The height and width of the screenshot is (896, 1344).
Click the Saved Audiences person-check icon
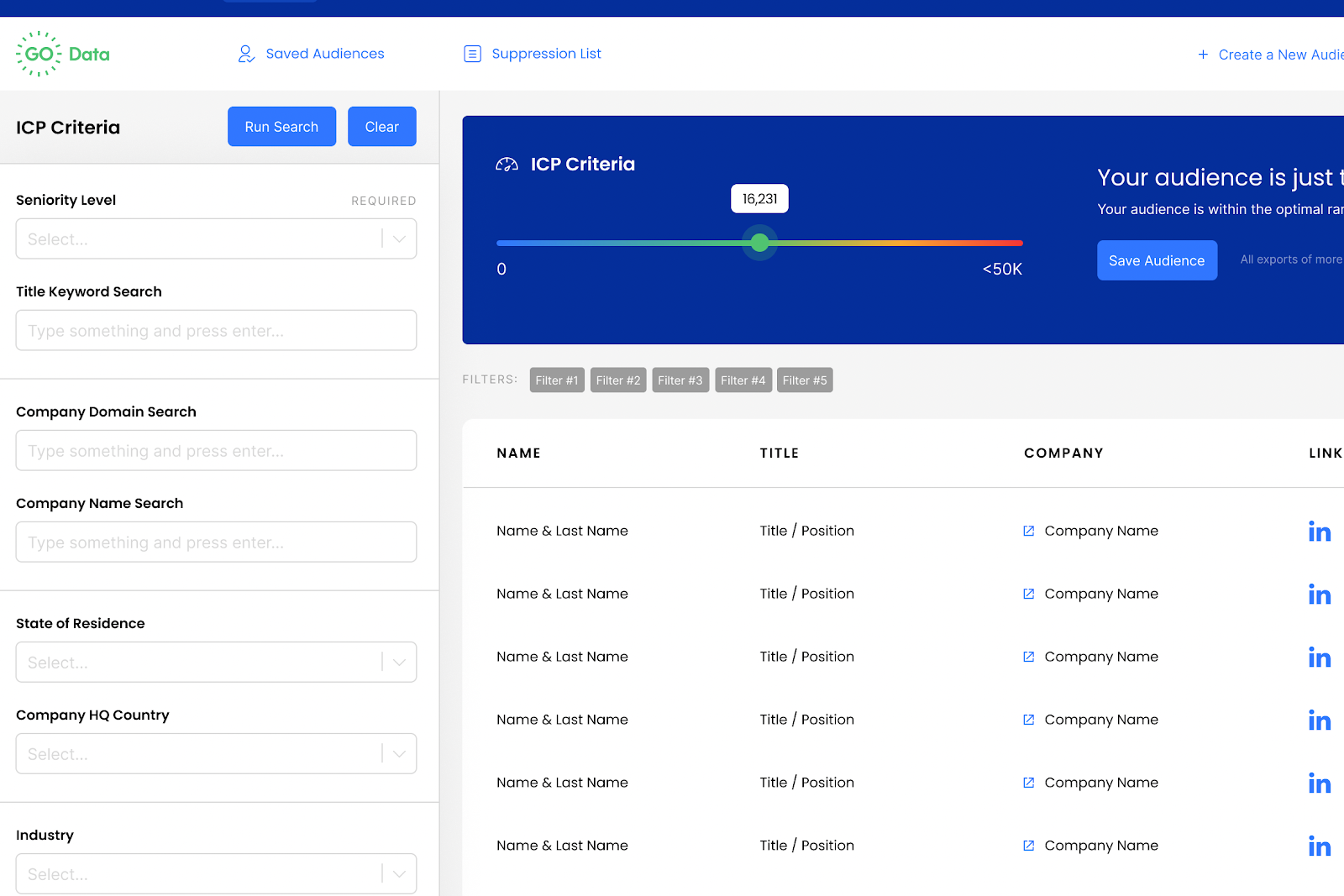pyautogui.click(x=245, y=53)
